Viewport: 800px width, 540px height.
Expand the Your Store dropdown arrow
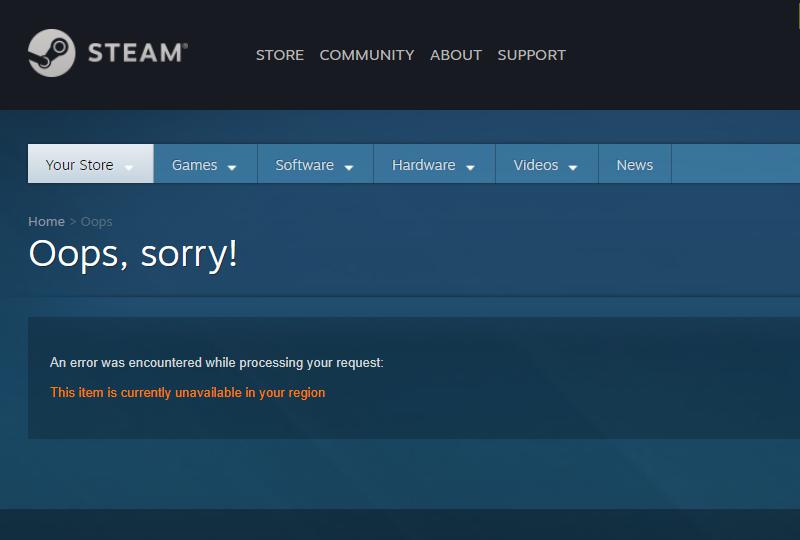click(129, 167)
